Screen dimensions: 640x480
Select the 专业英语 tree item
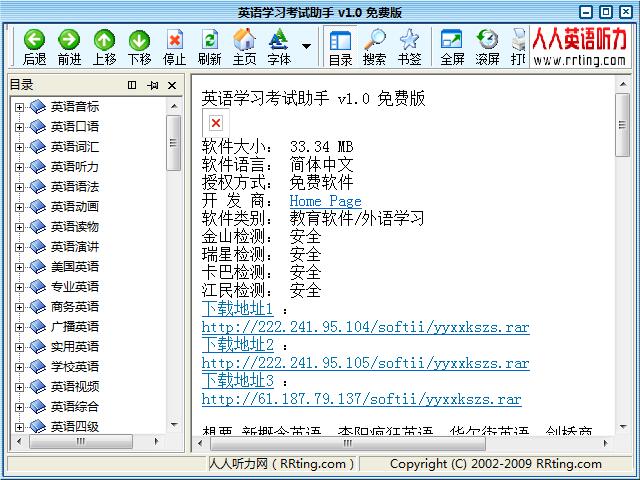(75, 287)
